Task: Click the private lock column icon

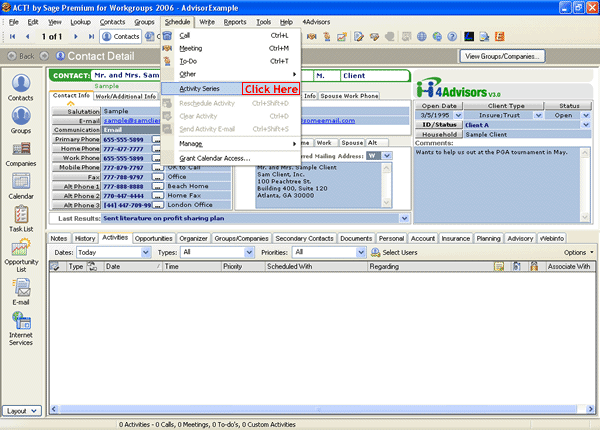Action: coord(534,266)
